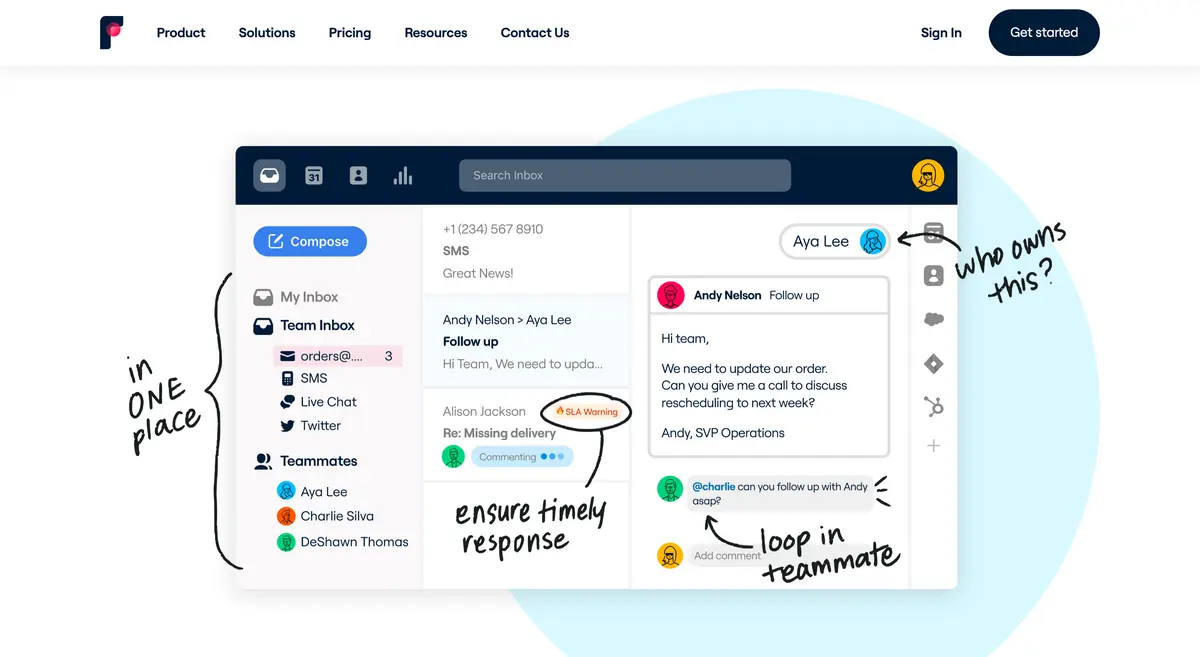Screen dimensions: 1200x657
Task: Click the Search Inbox field
Action: (624, 175)
